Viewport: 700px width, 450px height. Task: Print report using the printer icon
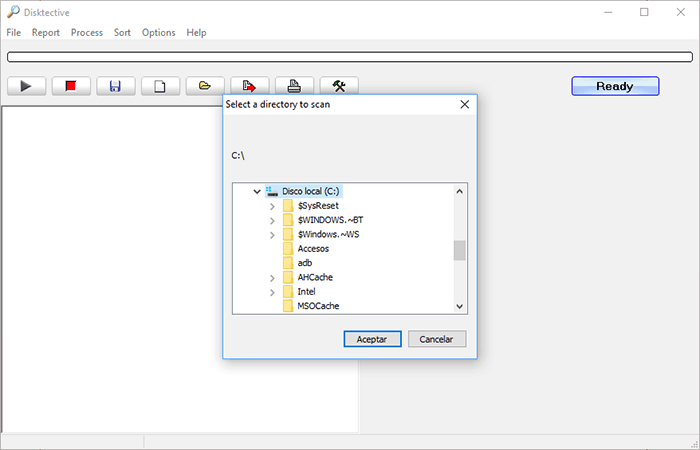click(x=294, y=86)
